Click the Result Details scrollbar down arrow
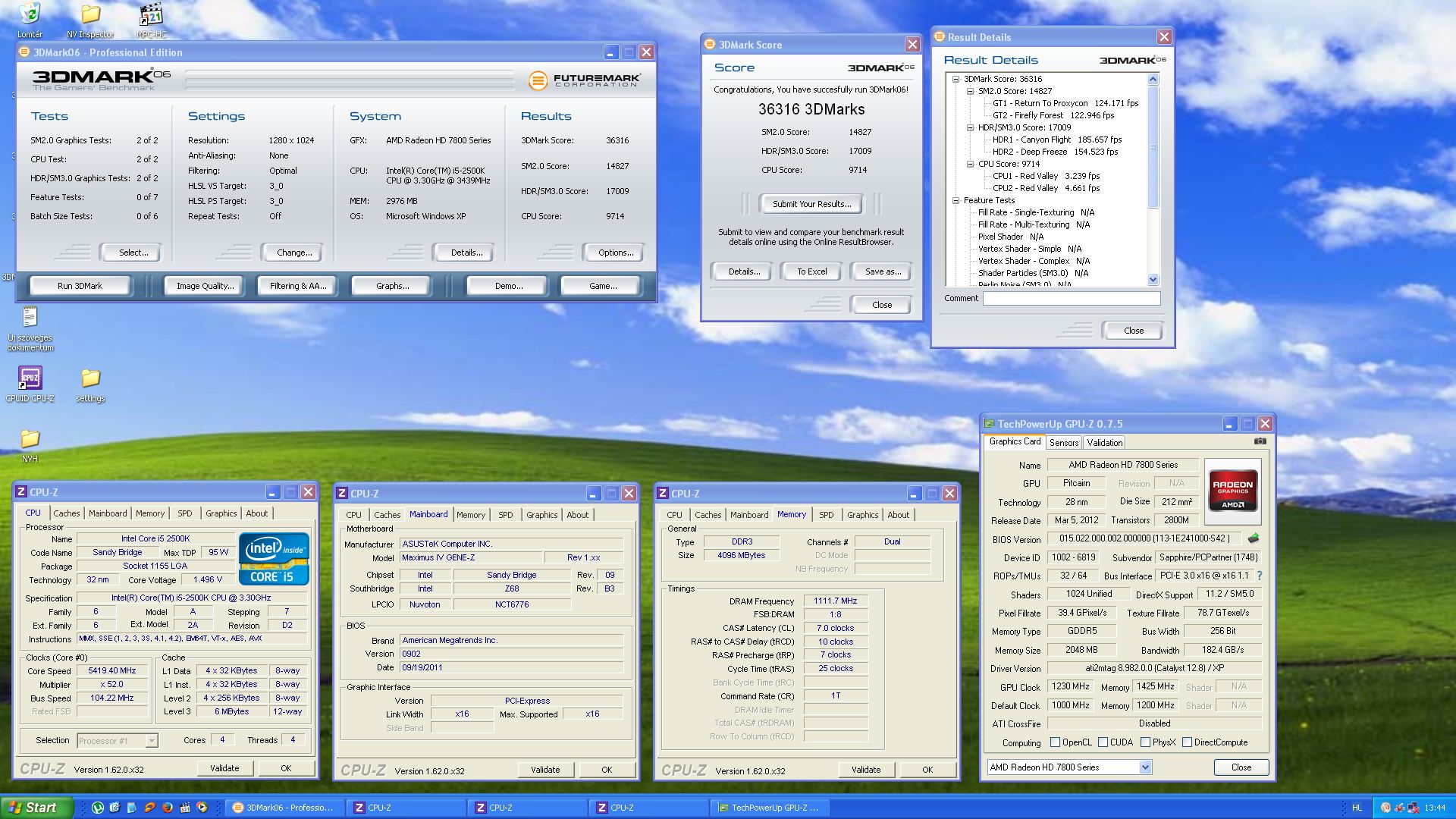 (1153, 279)
